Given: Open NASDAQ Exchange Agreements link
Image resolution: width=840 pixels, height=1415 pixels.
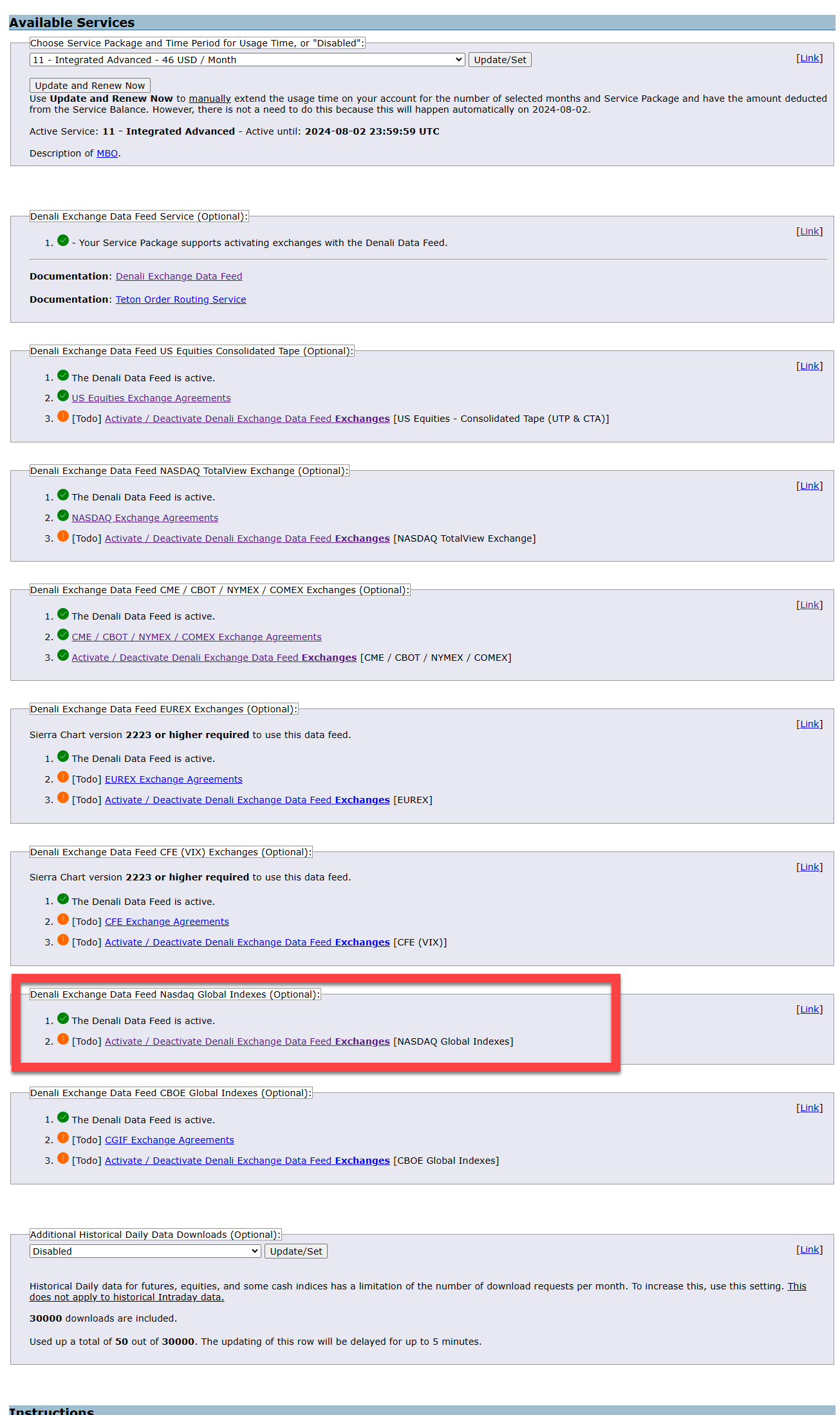Looking at the screenshot, I should click(x=145, y=518).
